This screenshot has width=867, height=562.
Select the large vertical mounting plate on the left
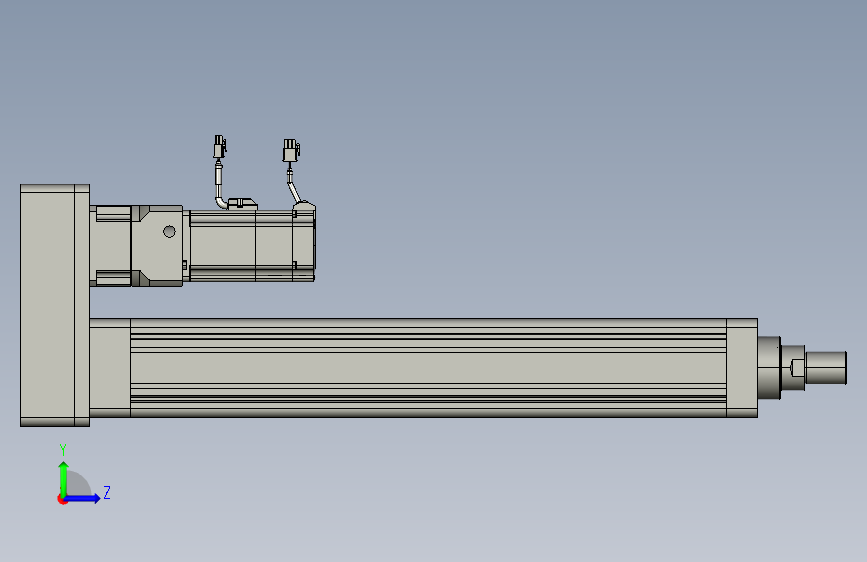click(55, 305)
